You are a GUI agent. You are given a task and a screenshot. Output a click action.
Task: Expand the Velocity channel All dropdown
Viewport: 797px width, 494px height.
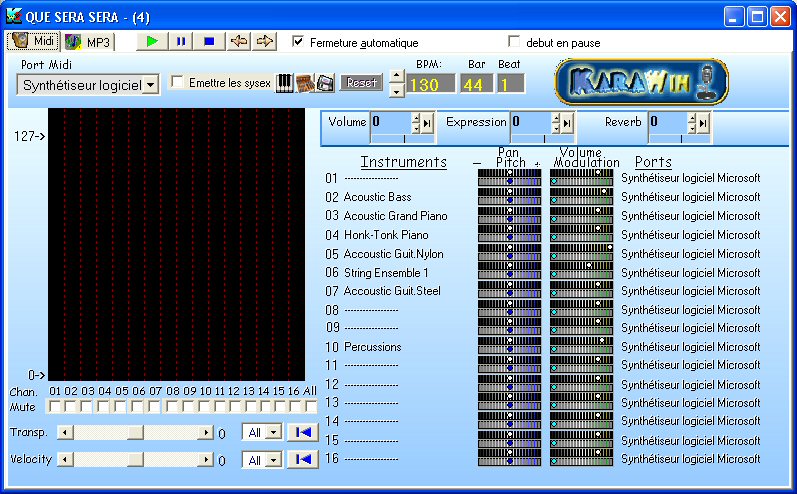[x=273, y=460]
